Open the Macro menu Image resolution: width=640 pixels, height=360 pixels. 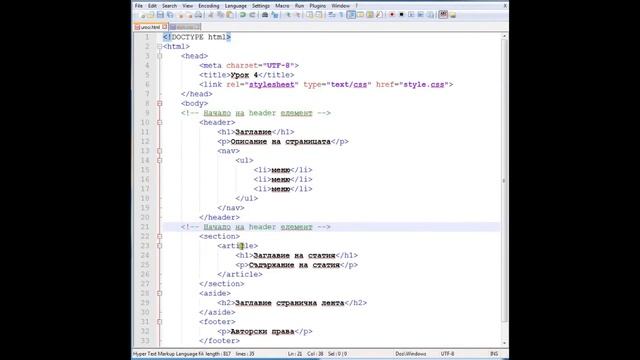(282, 6)
